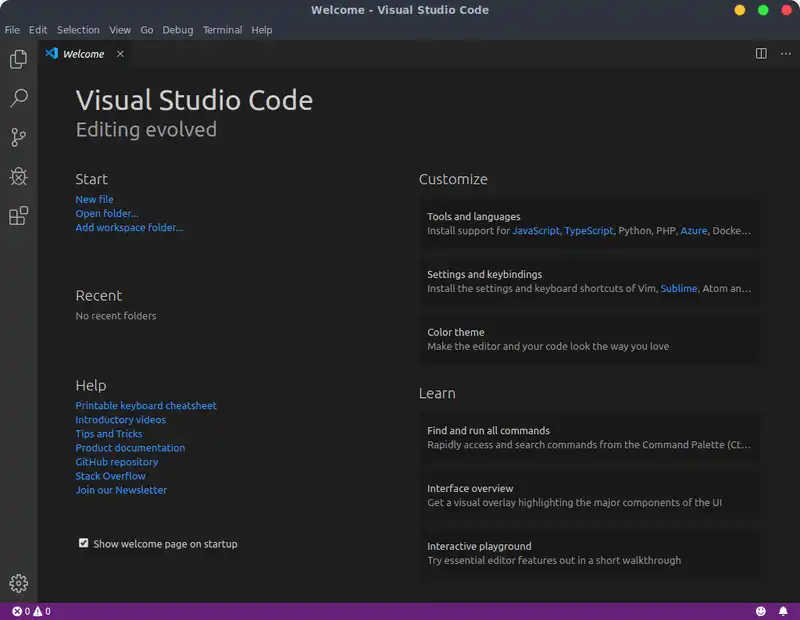The image size is (800, 620).
Task: Open the Debug view bug icon
Action: (18, 176)
